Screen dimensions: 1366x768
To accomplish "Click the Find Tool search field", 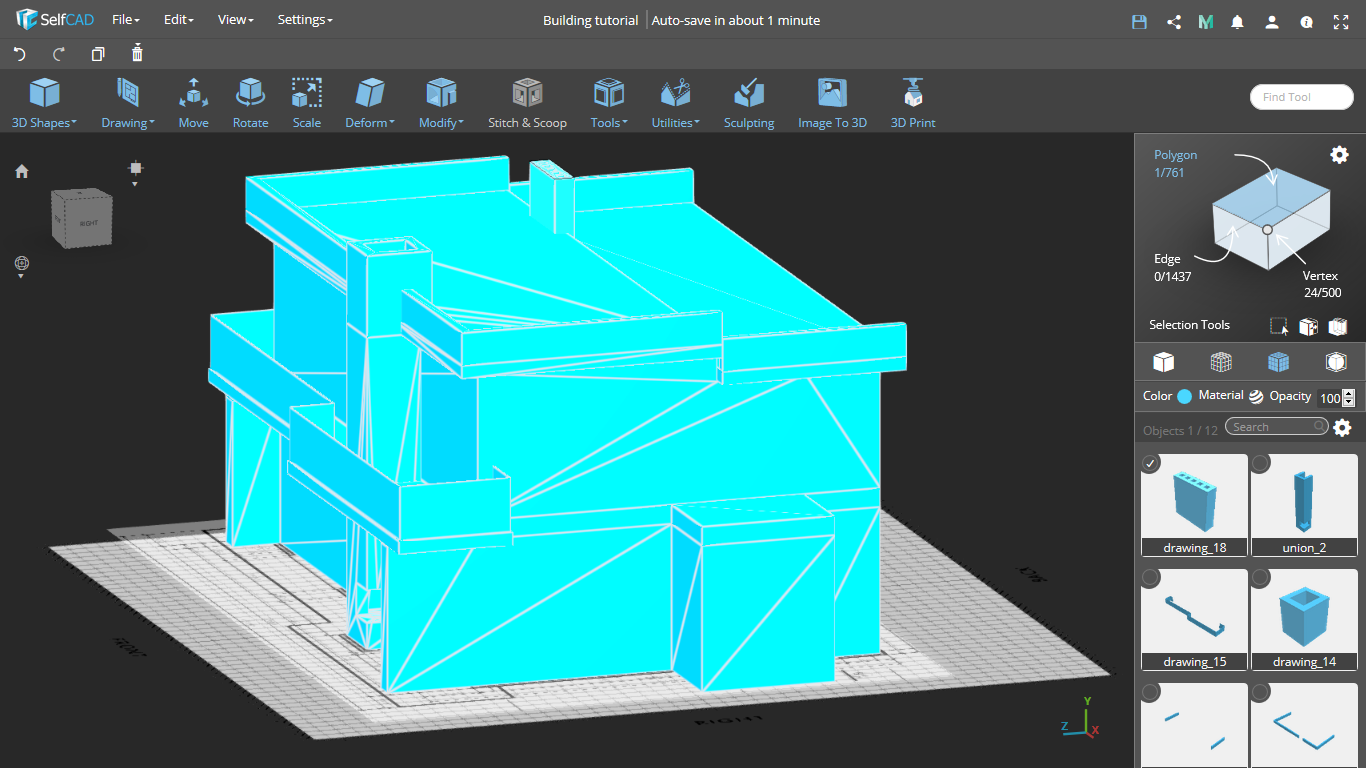I will pos(1302,97).
